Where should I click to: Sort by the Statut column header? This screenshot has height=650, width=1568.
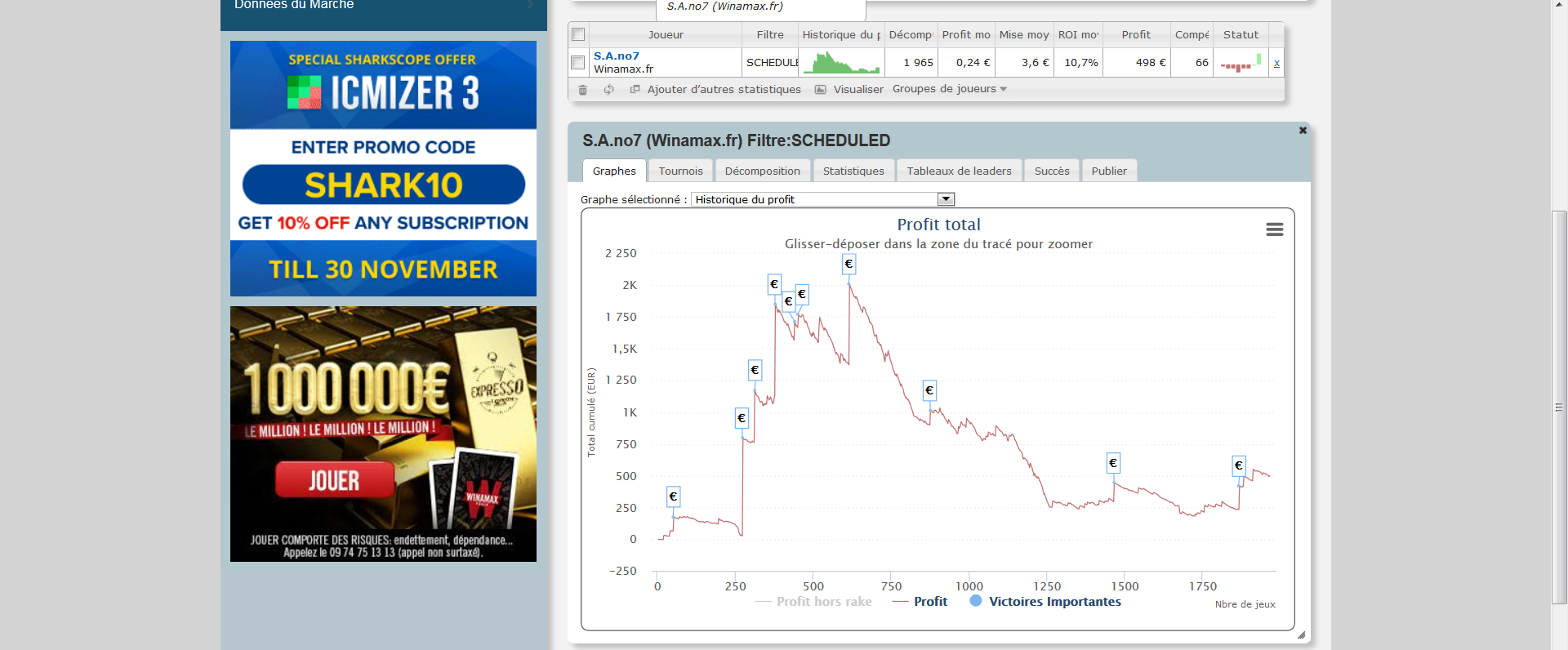point(1241,34)
